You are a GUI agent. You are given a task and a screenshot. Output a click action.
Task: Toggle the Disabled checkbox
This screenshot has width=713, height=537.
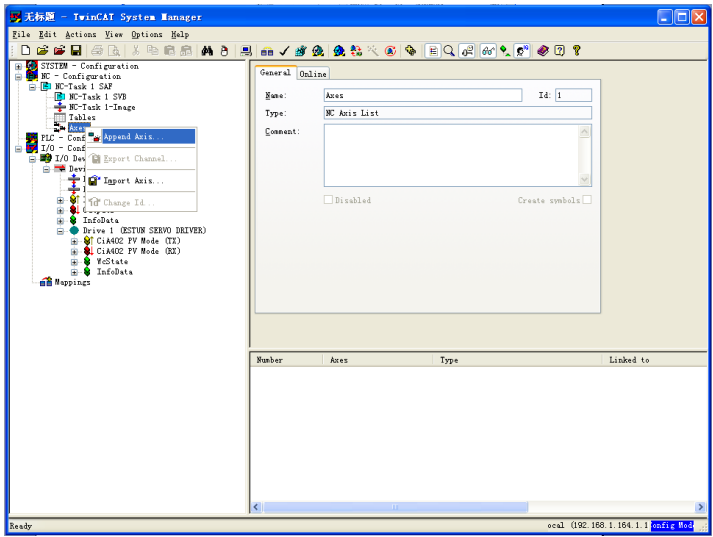click(x=328, y=200)
